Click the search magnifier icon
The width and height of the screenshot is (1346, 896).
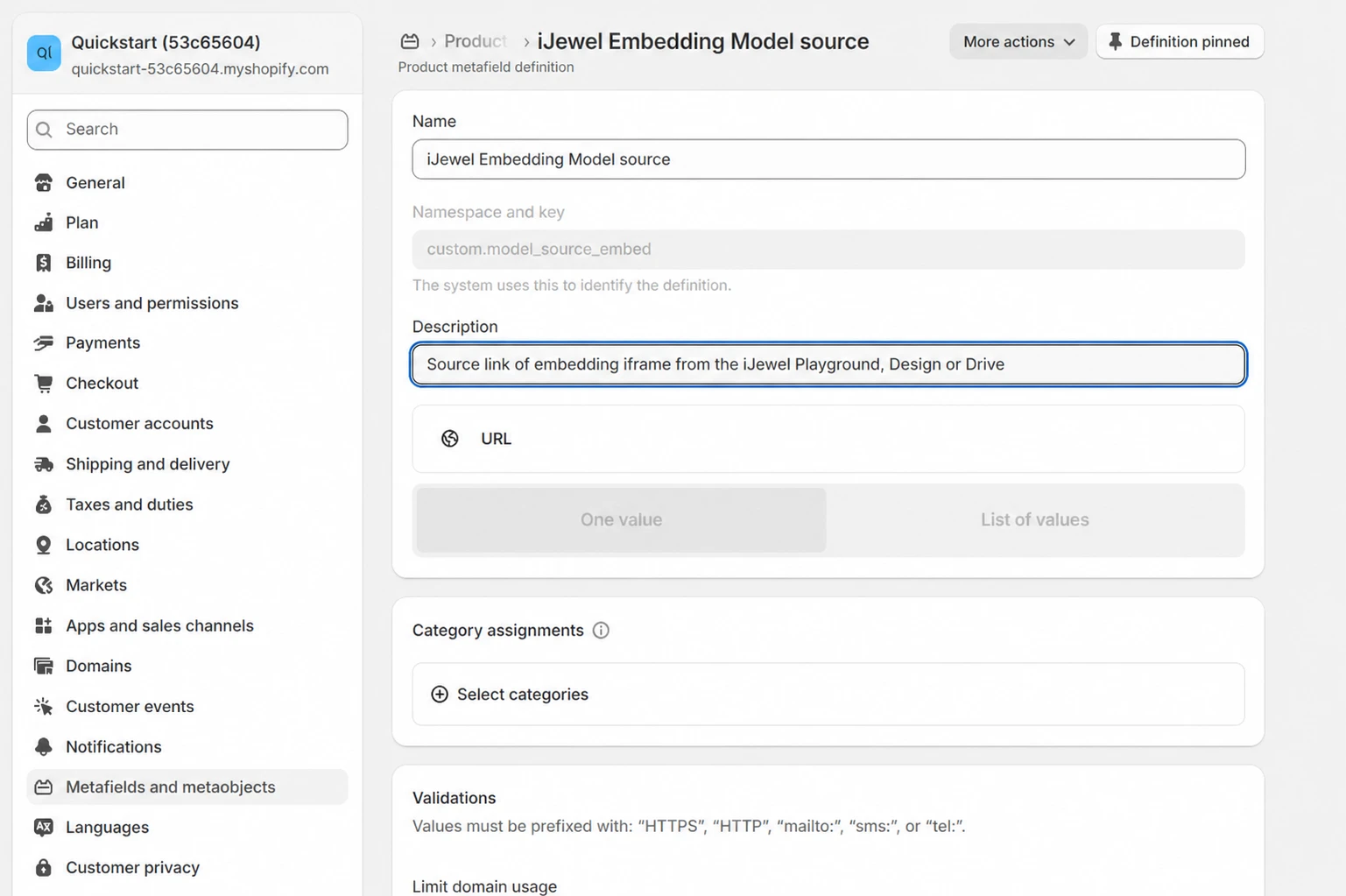point(45,130)
